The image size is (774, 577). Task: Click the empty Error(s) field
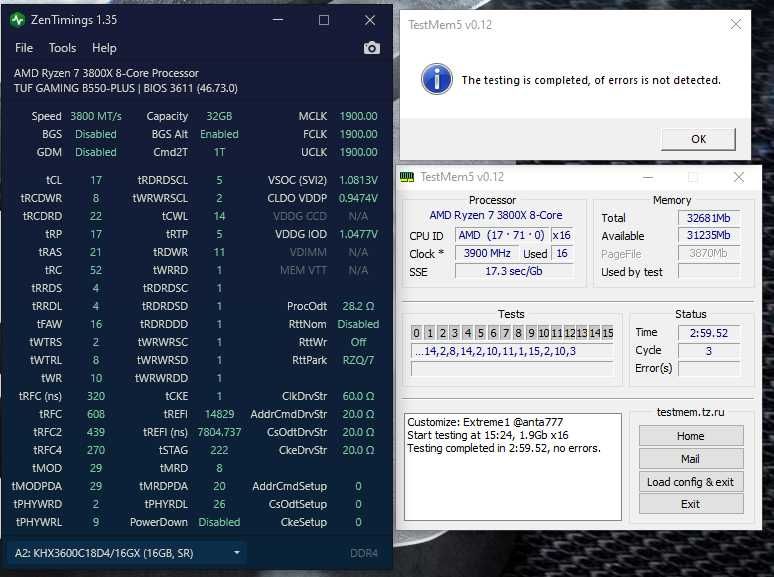[709, 369]
